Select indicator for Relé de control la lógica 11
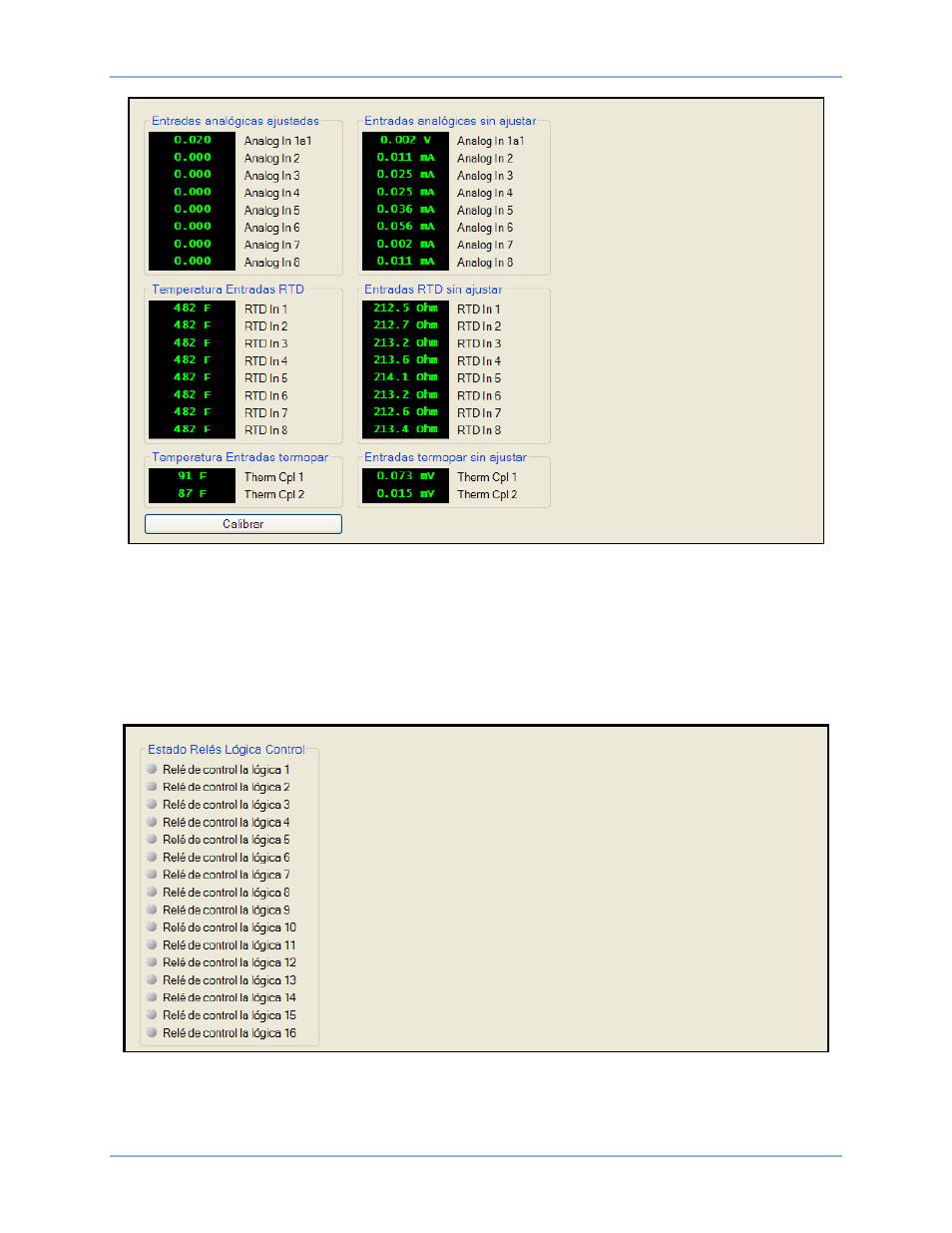Image resolution: width=952 pixels, height=1233 pixels. (152, 945)
